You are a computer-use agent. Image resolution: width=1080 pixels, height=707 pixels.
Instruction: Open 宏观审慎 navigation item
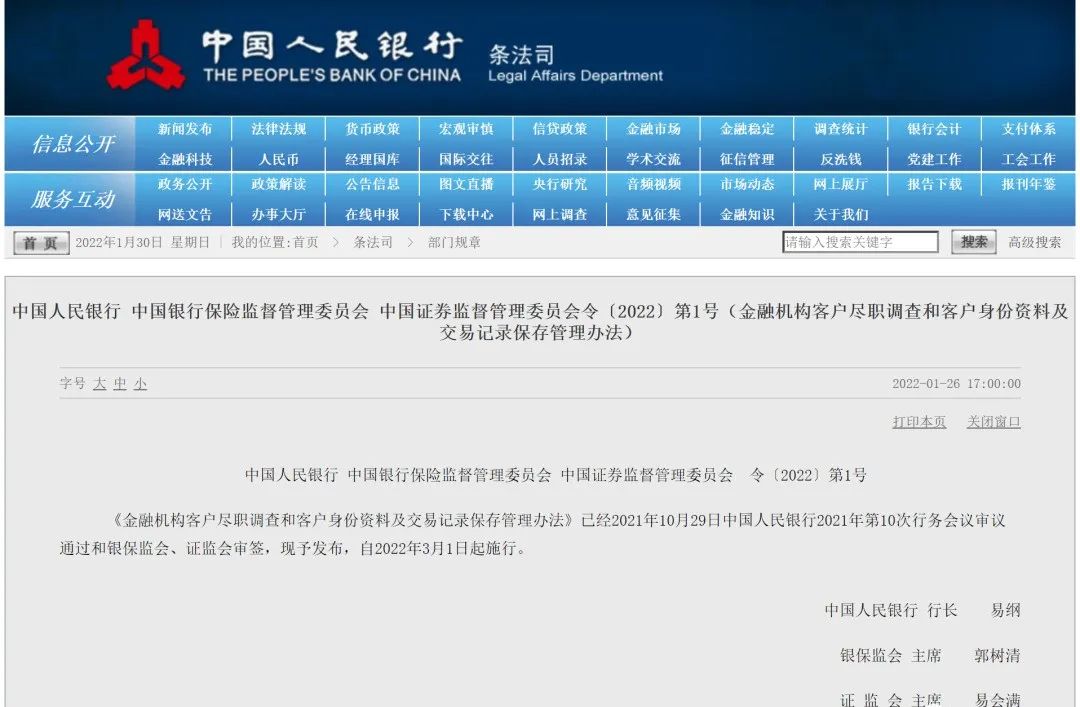466,129
